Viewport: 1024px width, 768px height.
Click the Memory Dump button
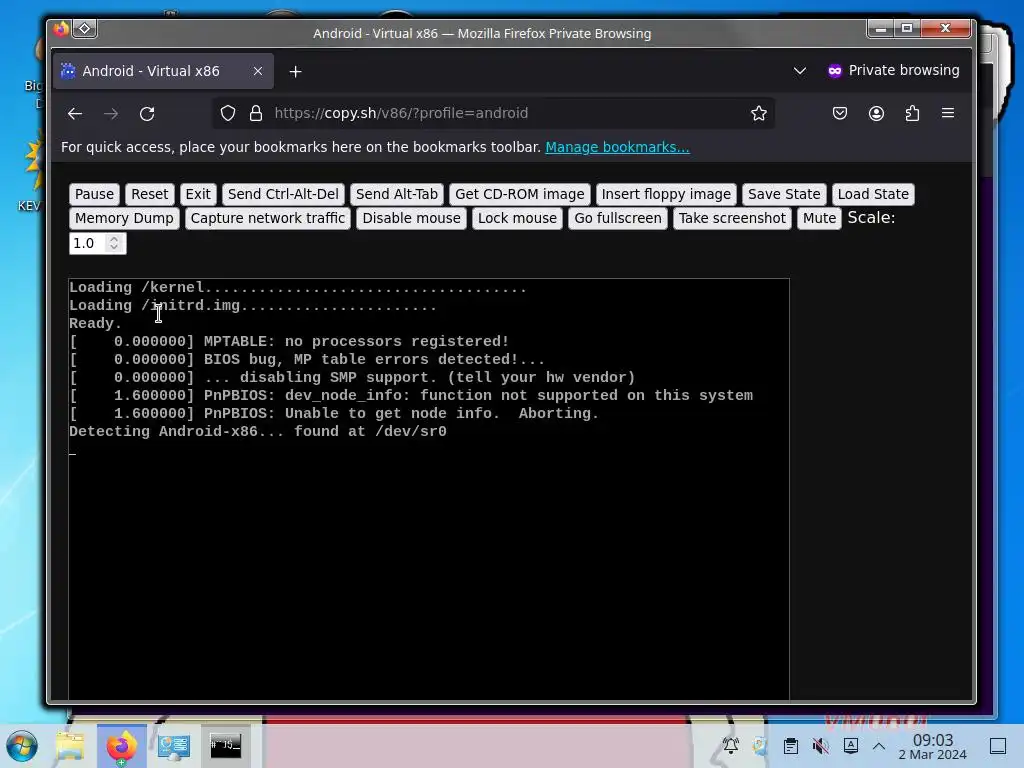124,218
